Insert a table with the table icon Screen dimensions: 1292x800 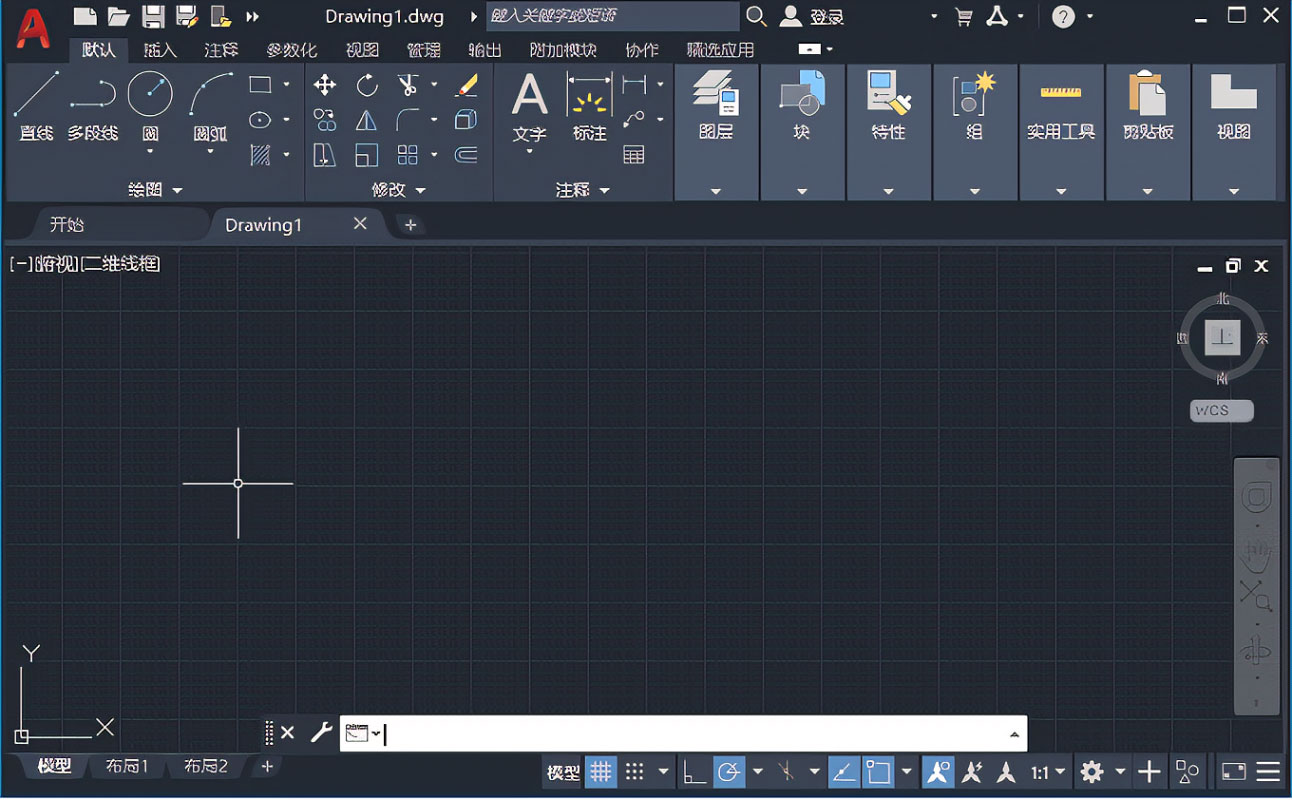[633, 155]
